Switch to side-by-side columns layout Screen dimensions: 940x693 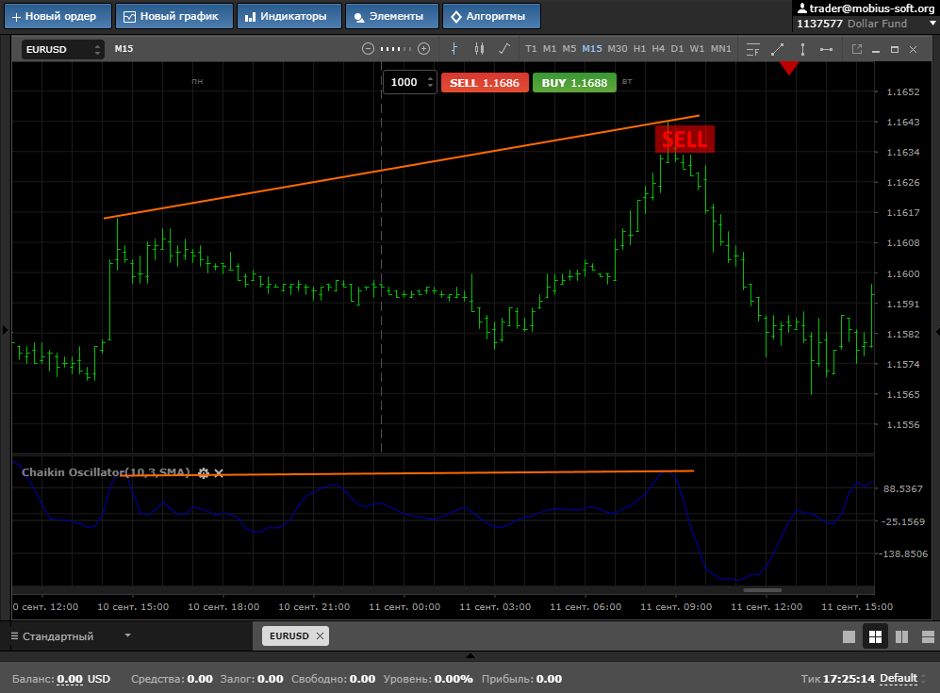tap(902, 637)
